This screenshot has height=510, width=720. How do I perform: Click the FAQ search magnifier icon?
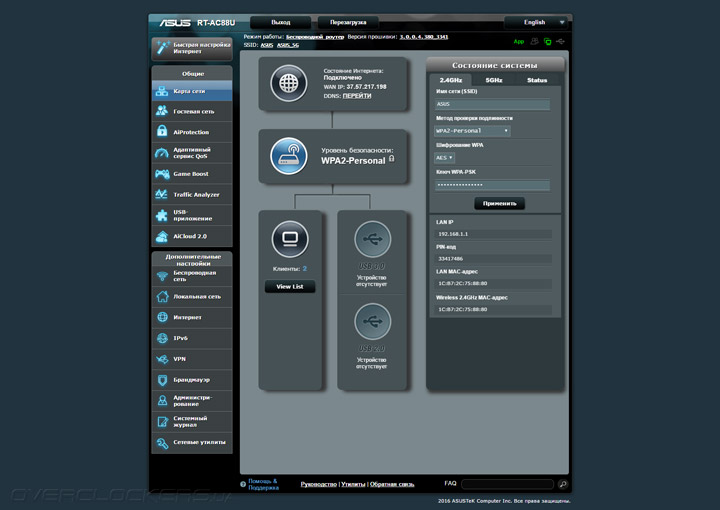(x=562, y=484)
